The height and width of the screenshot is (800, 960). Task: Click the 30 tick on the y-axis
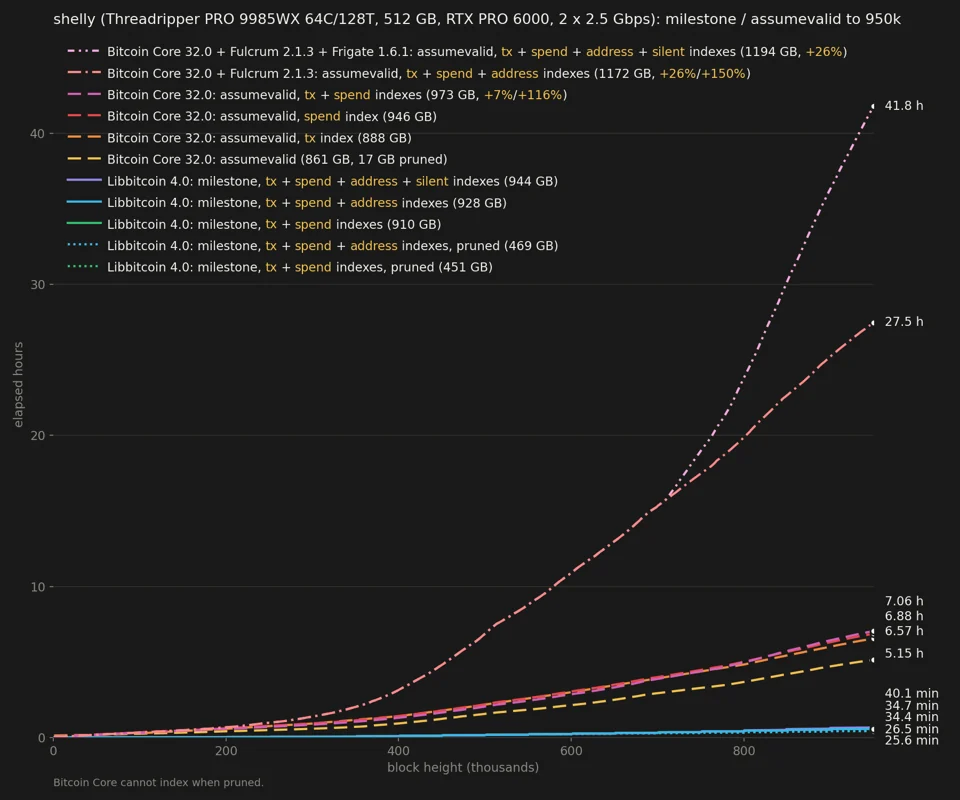coord(37,285)
